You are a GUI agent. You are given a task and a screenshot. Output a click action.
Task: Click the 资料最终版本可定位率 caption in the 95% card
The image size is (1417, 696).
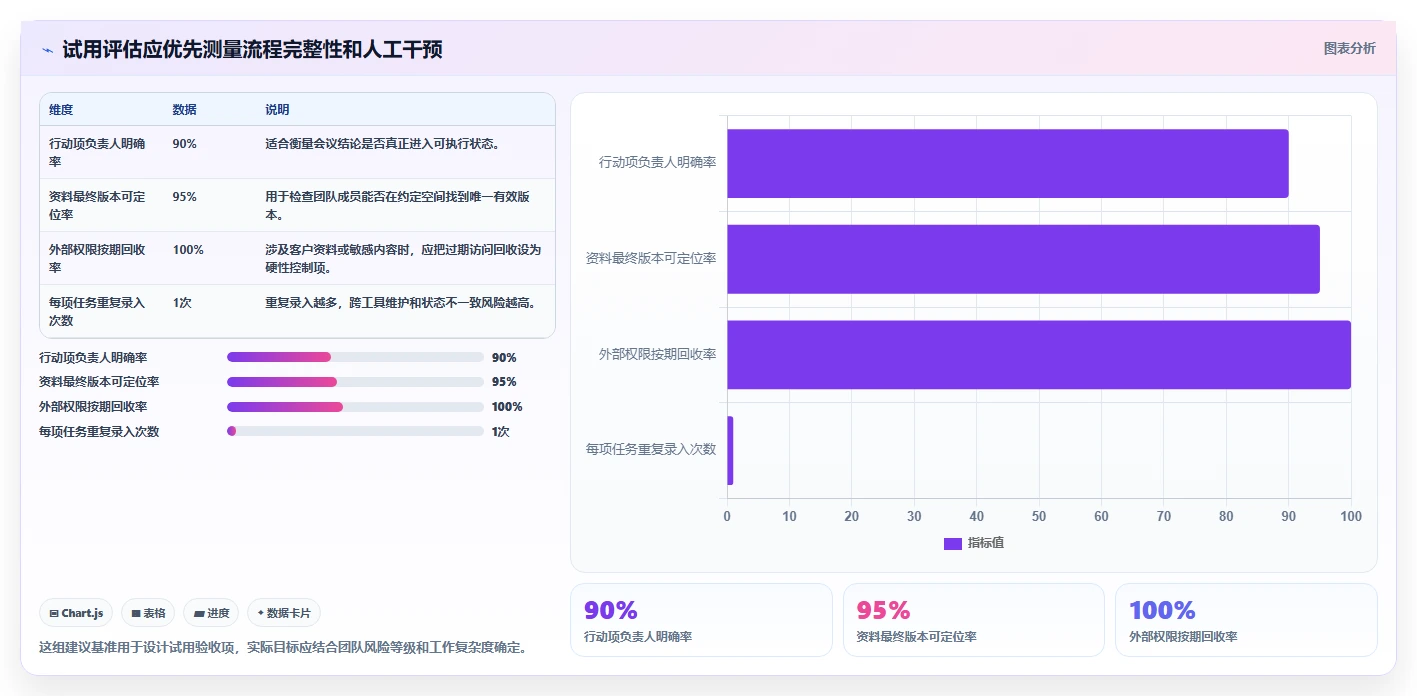tap(917, 636)
